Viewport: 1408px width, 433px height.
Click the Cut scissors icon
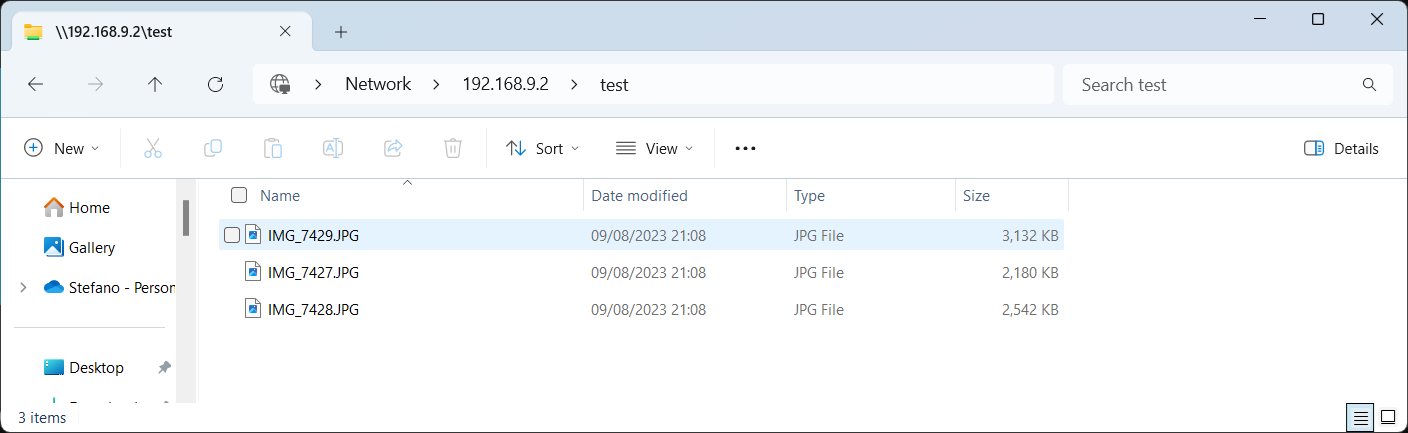[152, 148]
